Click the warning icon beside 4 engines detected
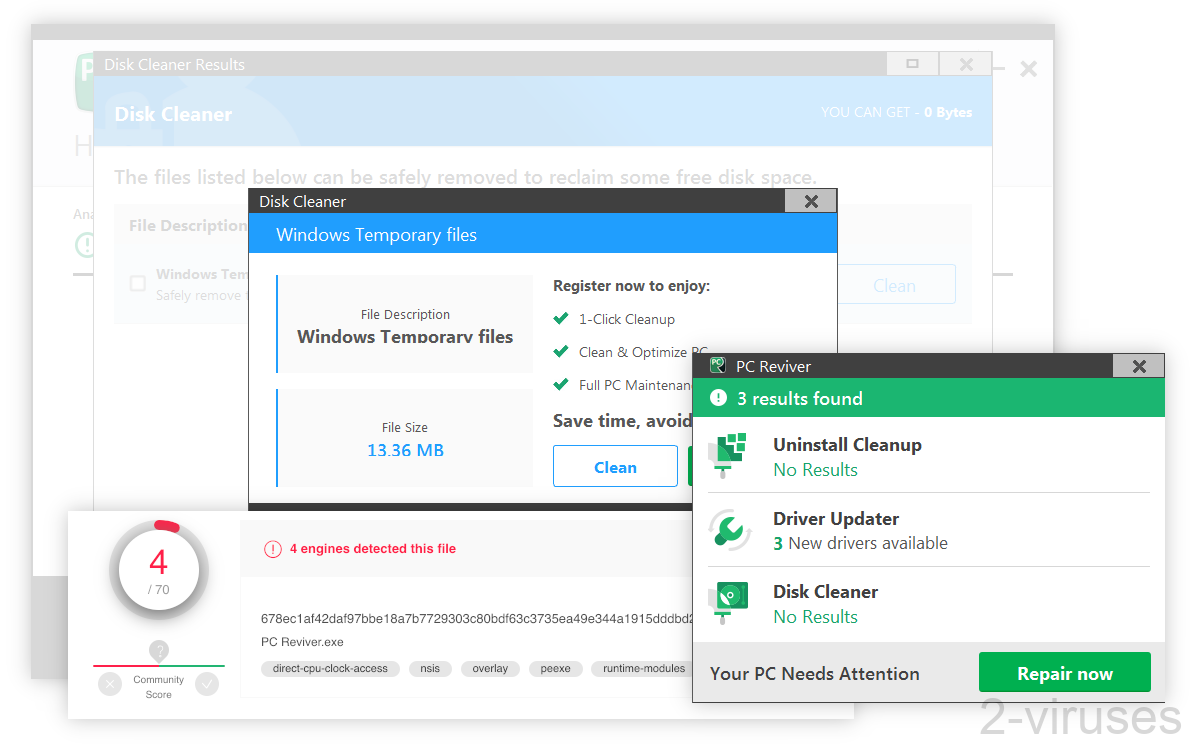1200x750 pixels. point(273,549)
